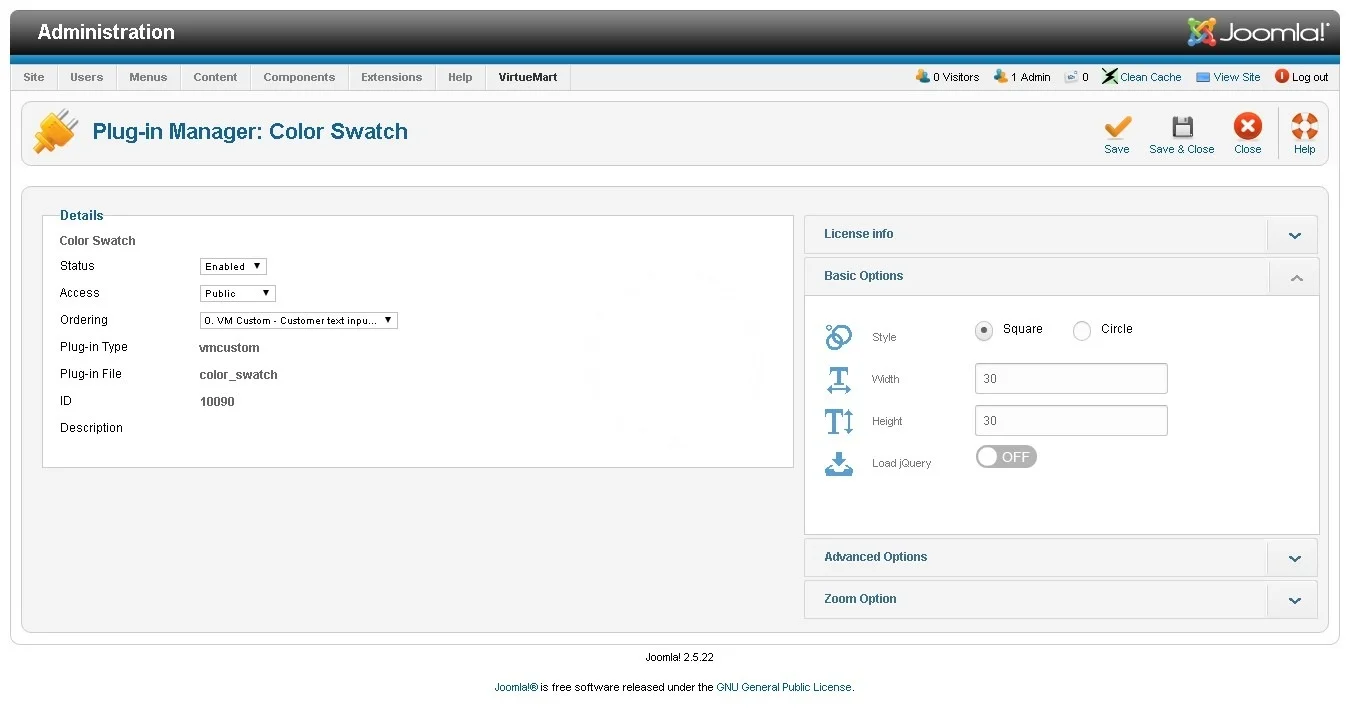
Task: Expand the Advanced Options panel chevron
Action: pos(1295,559)
